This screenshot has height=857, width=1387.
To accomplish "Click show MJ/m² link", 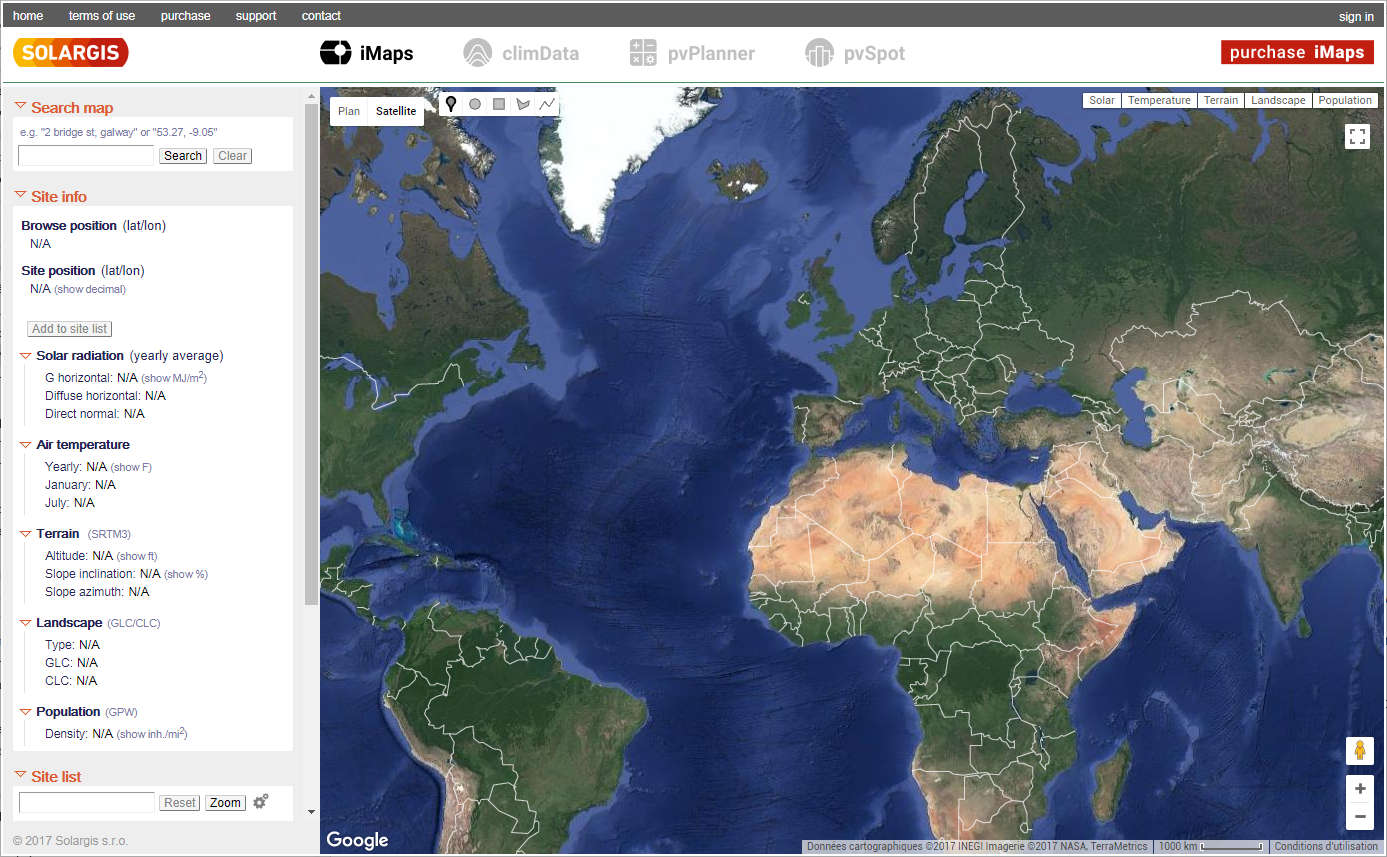I will (174, 378).
